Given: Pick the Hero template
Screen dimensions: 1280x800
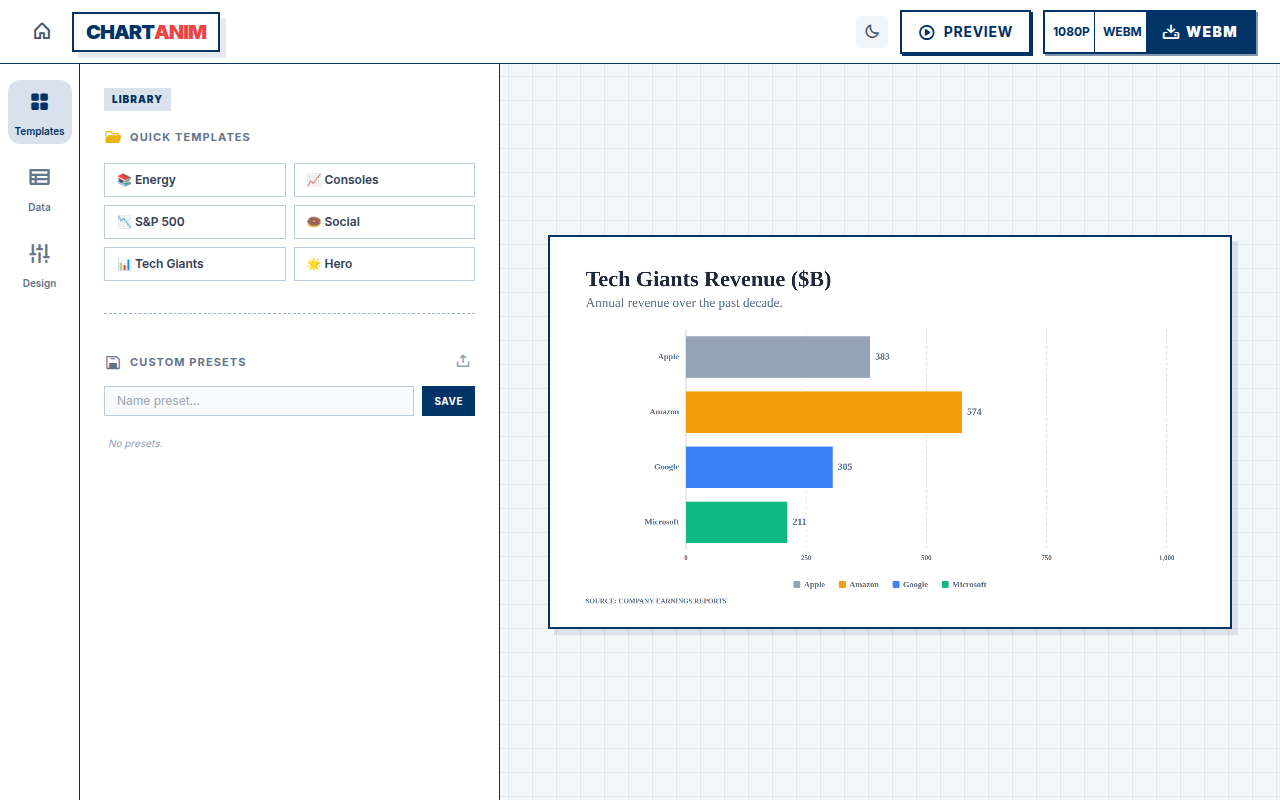Looking at the screenshot, I should 384,264.
